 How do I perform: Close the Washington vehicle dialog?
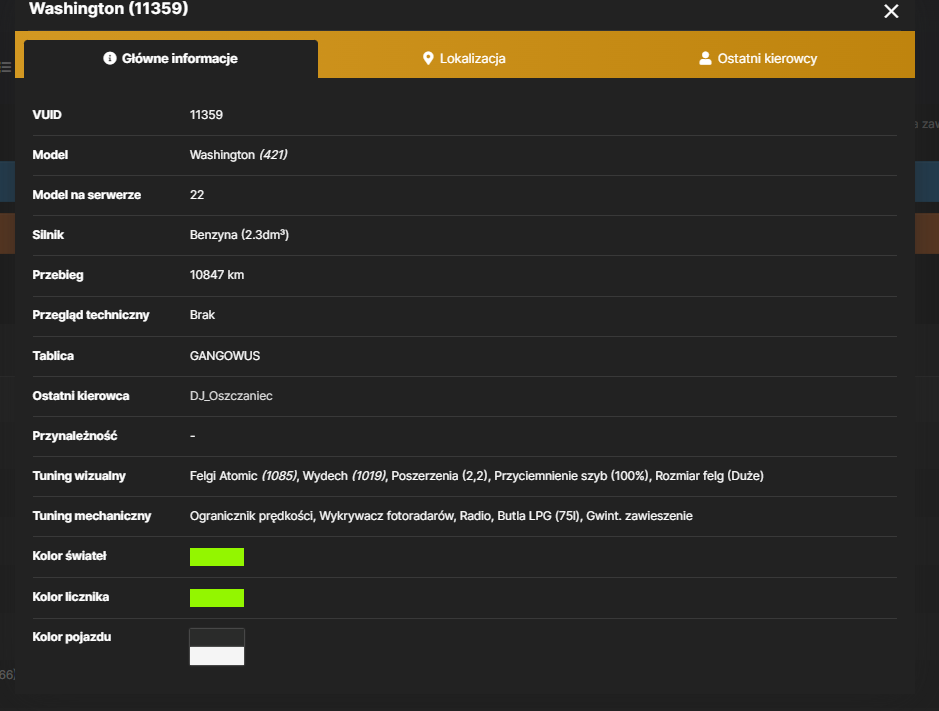(891, 11)
